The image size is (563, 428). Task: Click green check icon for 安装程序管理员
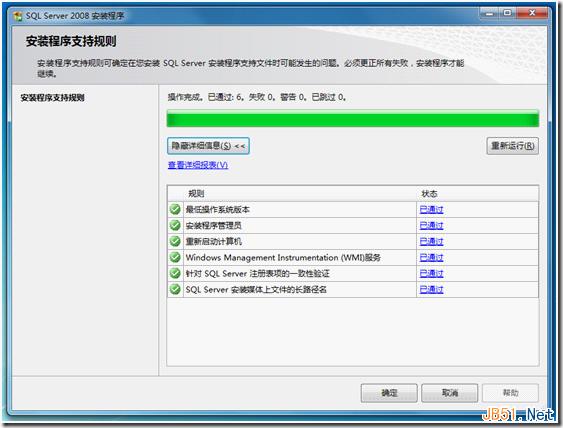tap(175, 225)
